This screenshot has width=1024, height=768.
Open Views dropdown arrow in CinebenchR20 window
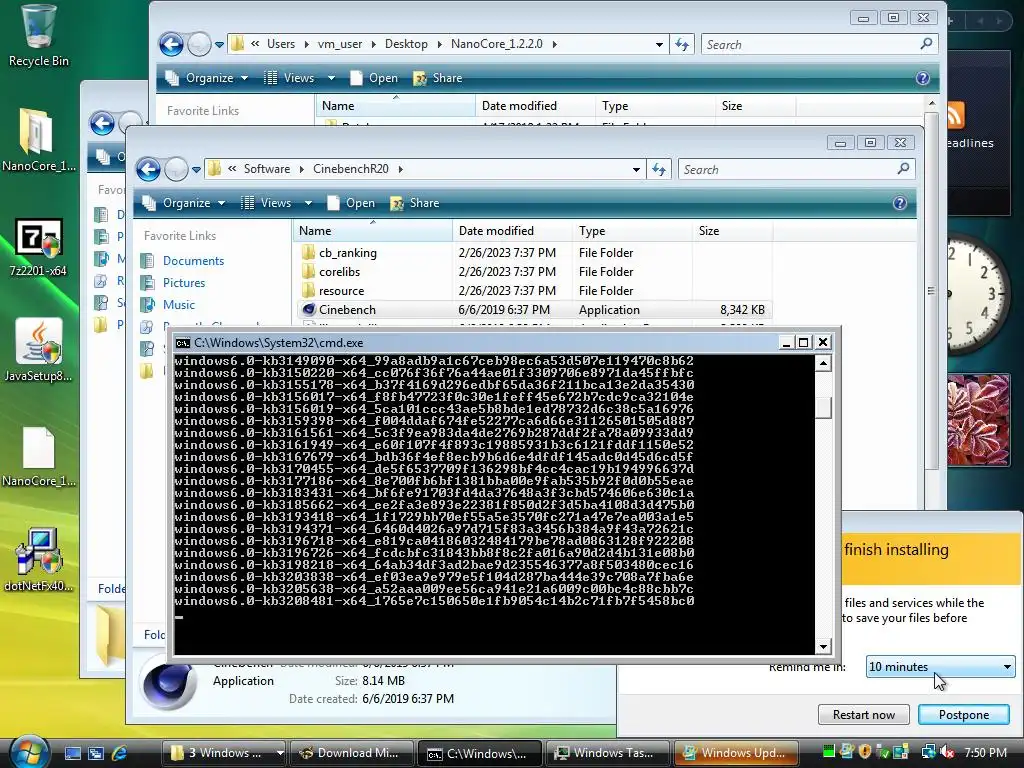click(x=308, y=203)
